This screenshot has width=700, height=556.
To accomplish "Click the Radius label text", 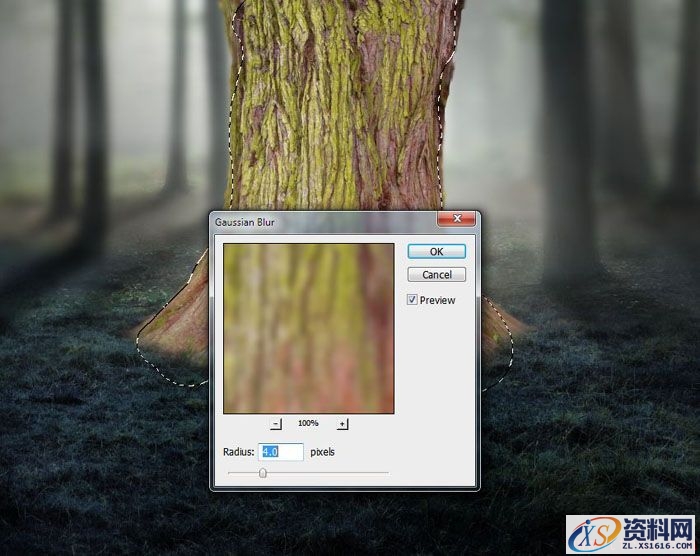I will (x=239, y=452).
